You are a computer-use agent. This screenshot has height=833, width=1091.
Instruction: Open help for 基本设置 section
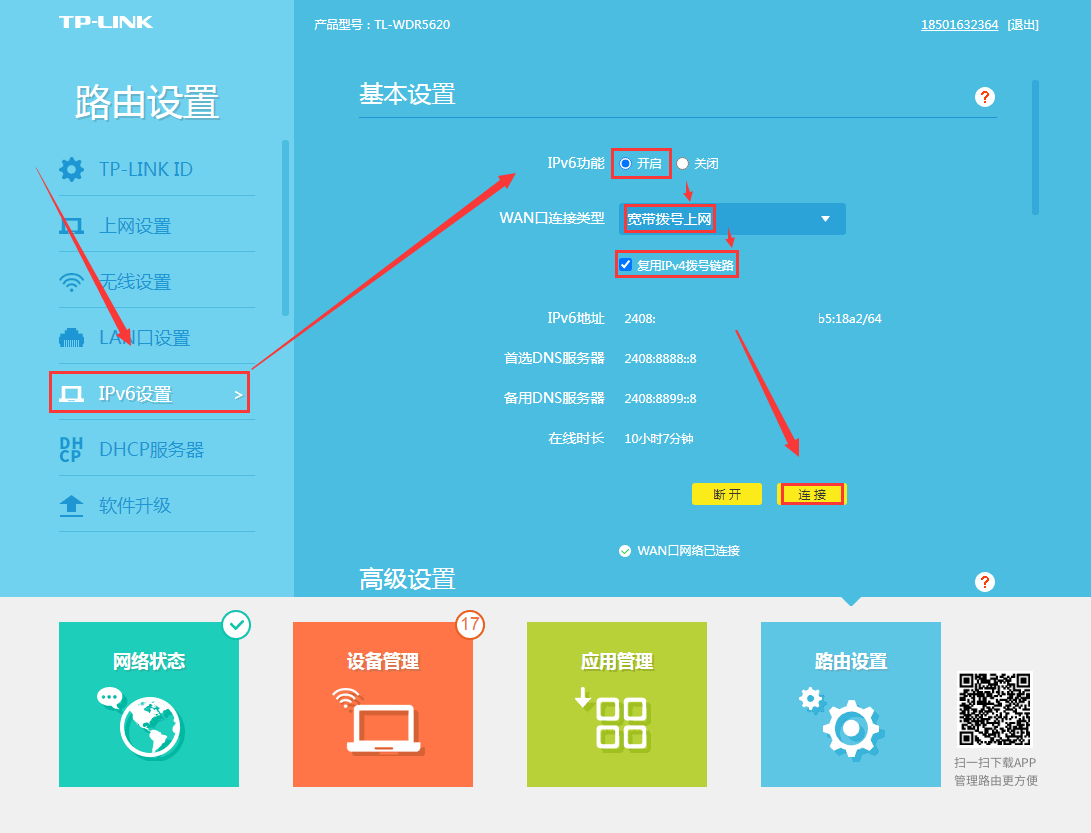point(985,97)
